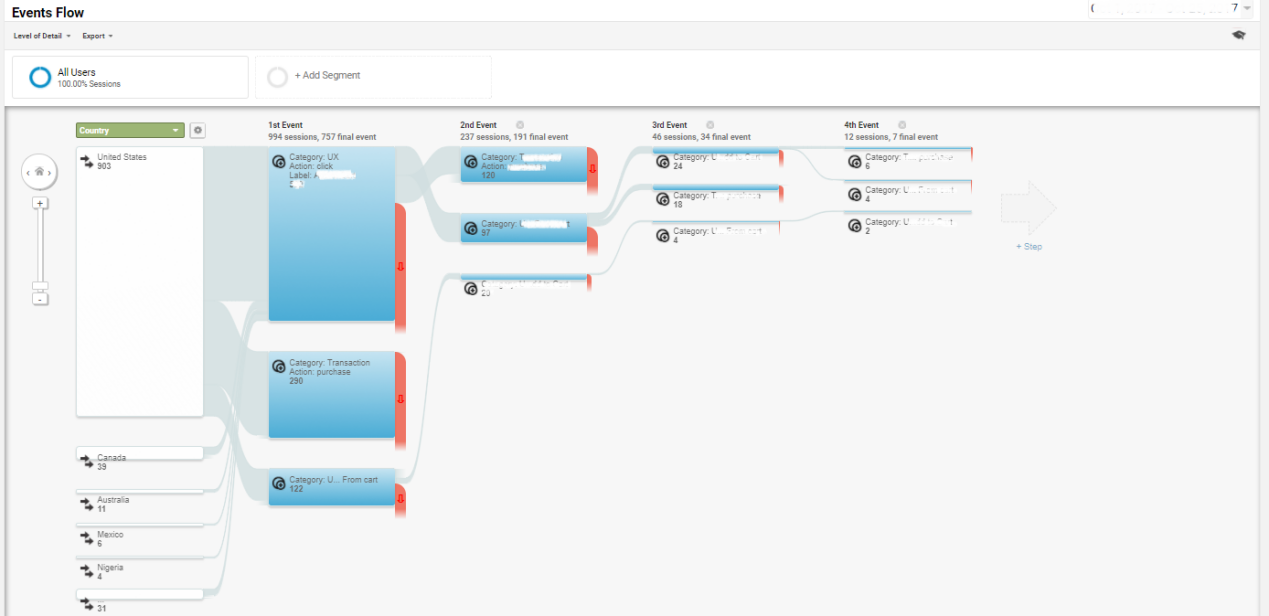Click the Transaction purchase node event icon
Screen dimensions: 1269x616
click(278, 368)
